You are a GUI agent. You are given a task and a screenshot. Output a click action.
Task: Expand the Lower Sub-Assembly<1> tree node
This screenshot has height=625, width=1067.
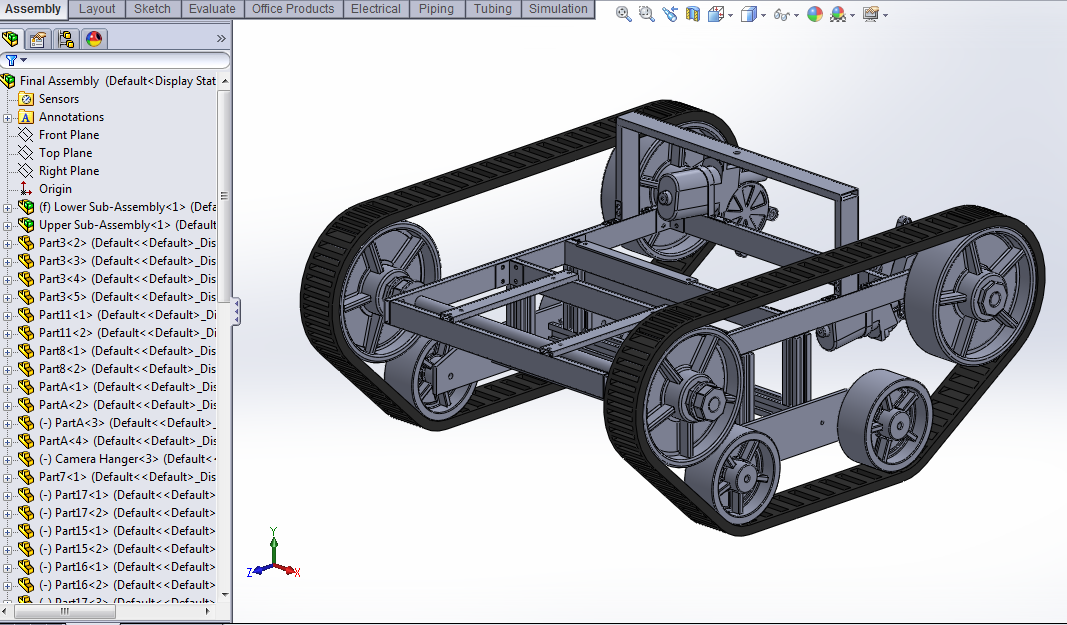pyautogui.click(x=7, y=207)
